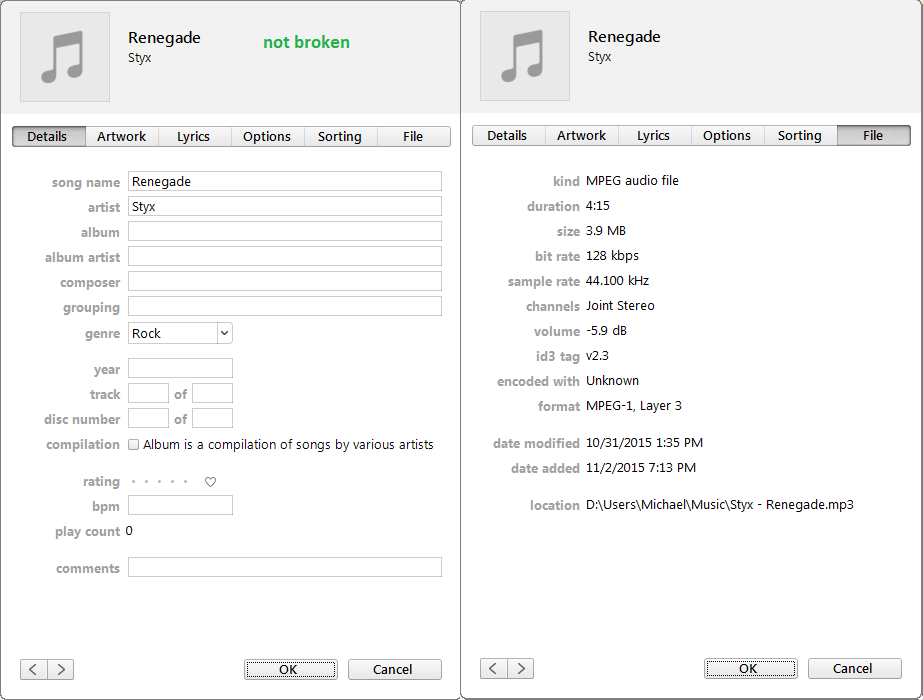Open the File tab in left window
The height and width of the screenshot is (700, 923).
[413, 137]
